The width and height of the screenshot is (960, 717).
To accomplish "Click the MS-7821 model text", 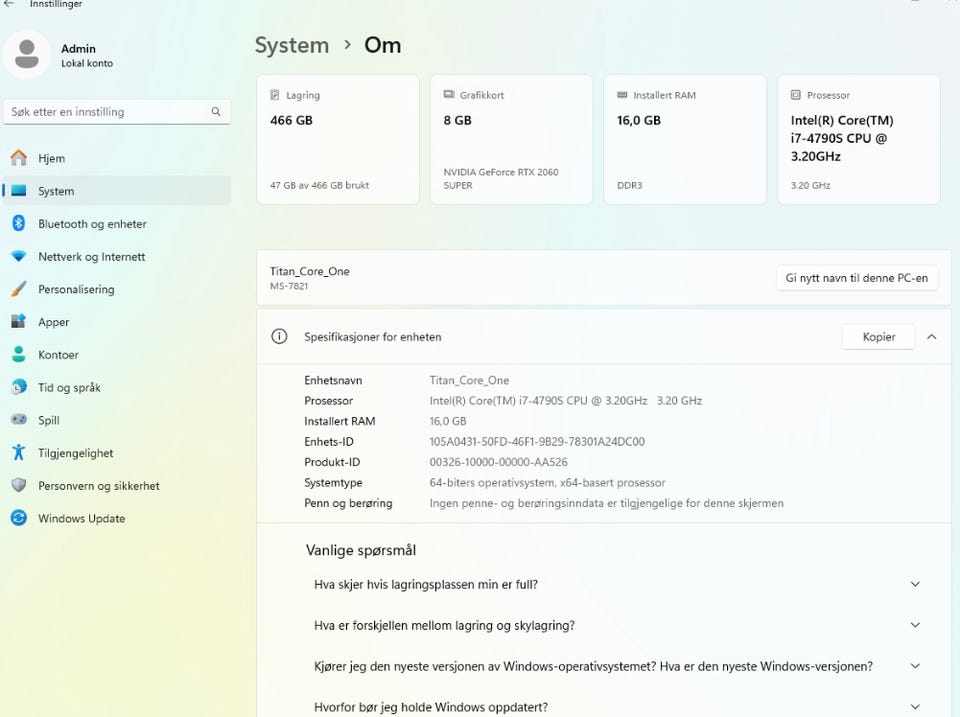I will pyautogui.click(x=289, y=286).
